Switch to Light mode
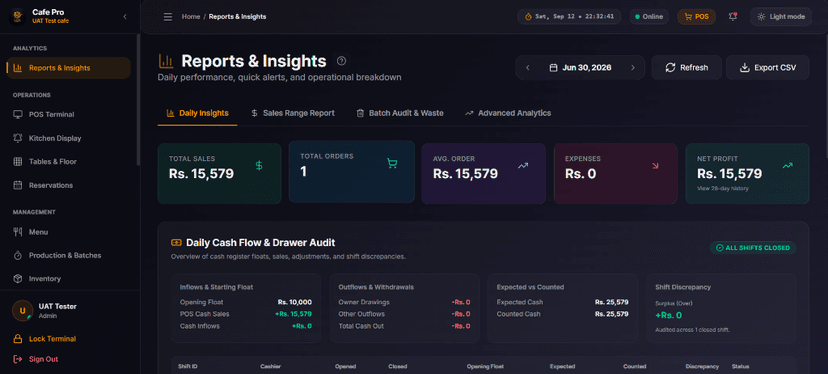This screenshot has width=828, height=374. click(780, 16)
